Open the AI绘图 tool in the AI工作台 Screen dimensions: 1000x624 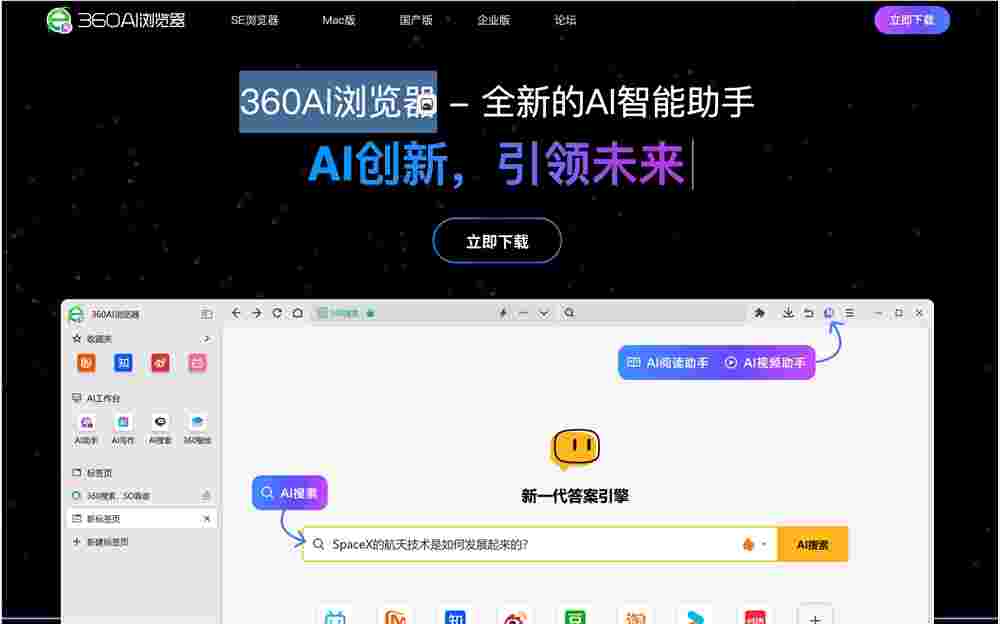tap(85, 424)
